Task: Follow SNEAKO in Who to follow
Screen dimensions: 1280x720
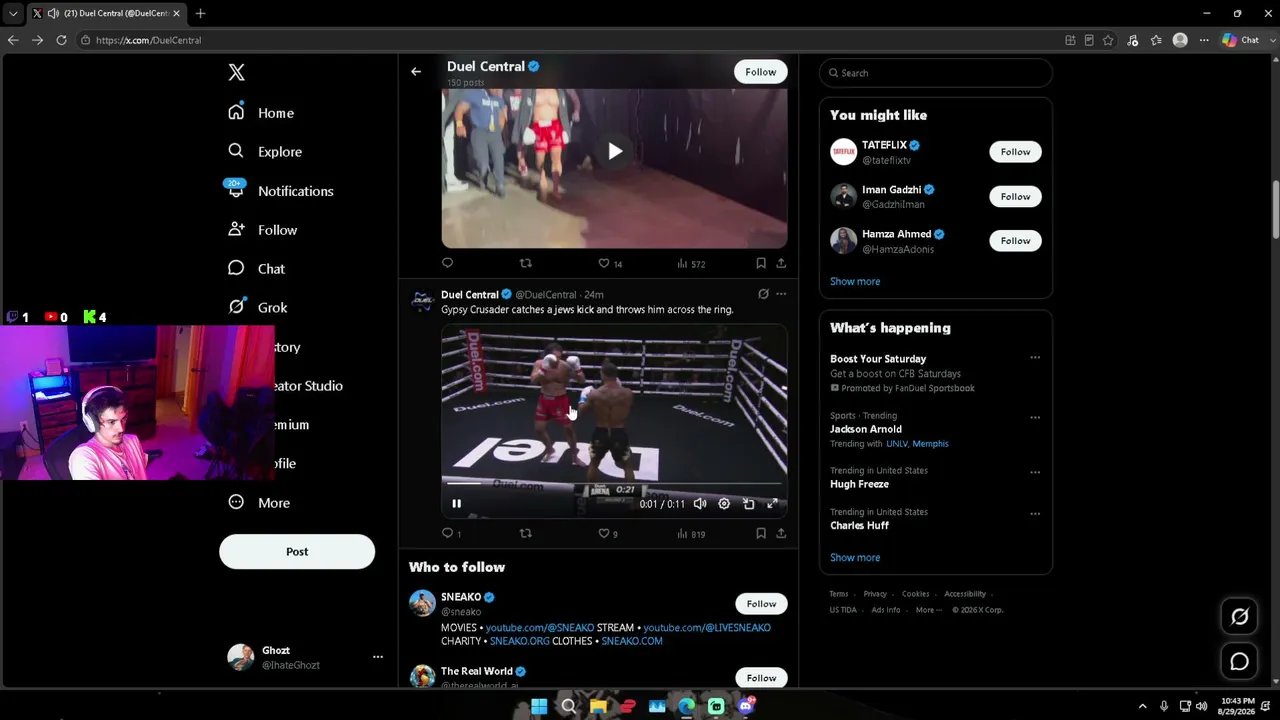Action: [x=761, y=604]
